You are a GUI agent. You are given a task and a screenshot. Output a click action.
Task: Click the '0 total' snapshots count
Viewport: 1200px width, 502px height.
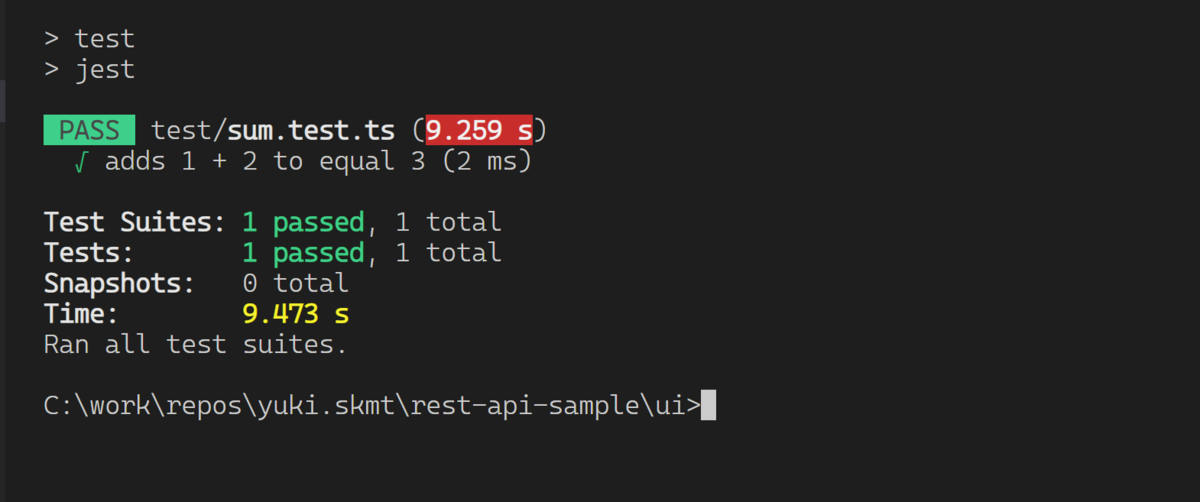[x=295, y=284]
